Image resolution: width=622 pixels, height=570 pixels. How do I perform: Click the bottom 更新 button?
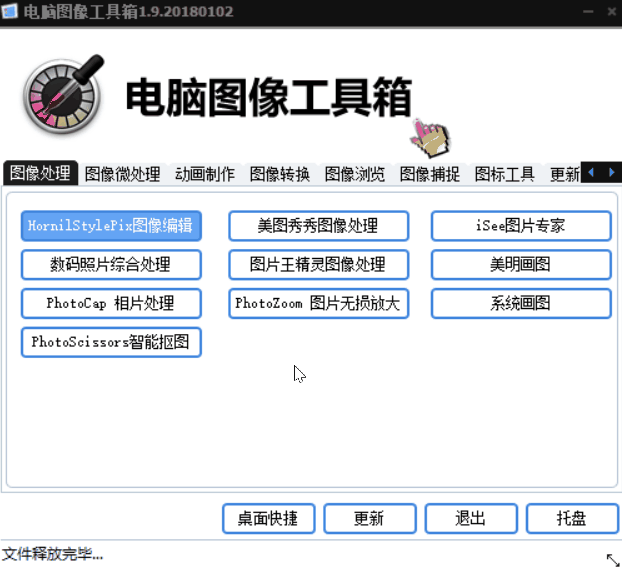tap(370, 518)
